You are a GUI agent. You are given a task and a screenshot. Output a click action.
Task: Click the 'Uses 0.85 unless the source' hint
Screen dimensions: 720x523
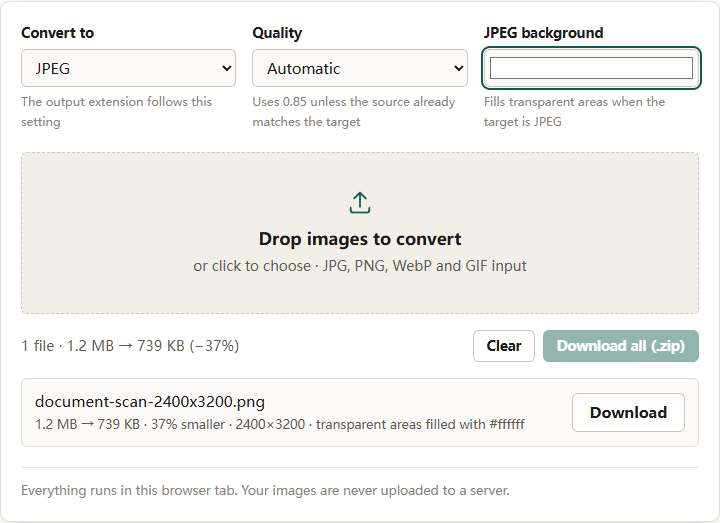coord(354,112)
